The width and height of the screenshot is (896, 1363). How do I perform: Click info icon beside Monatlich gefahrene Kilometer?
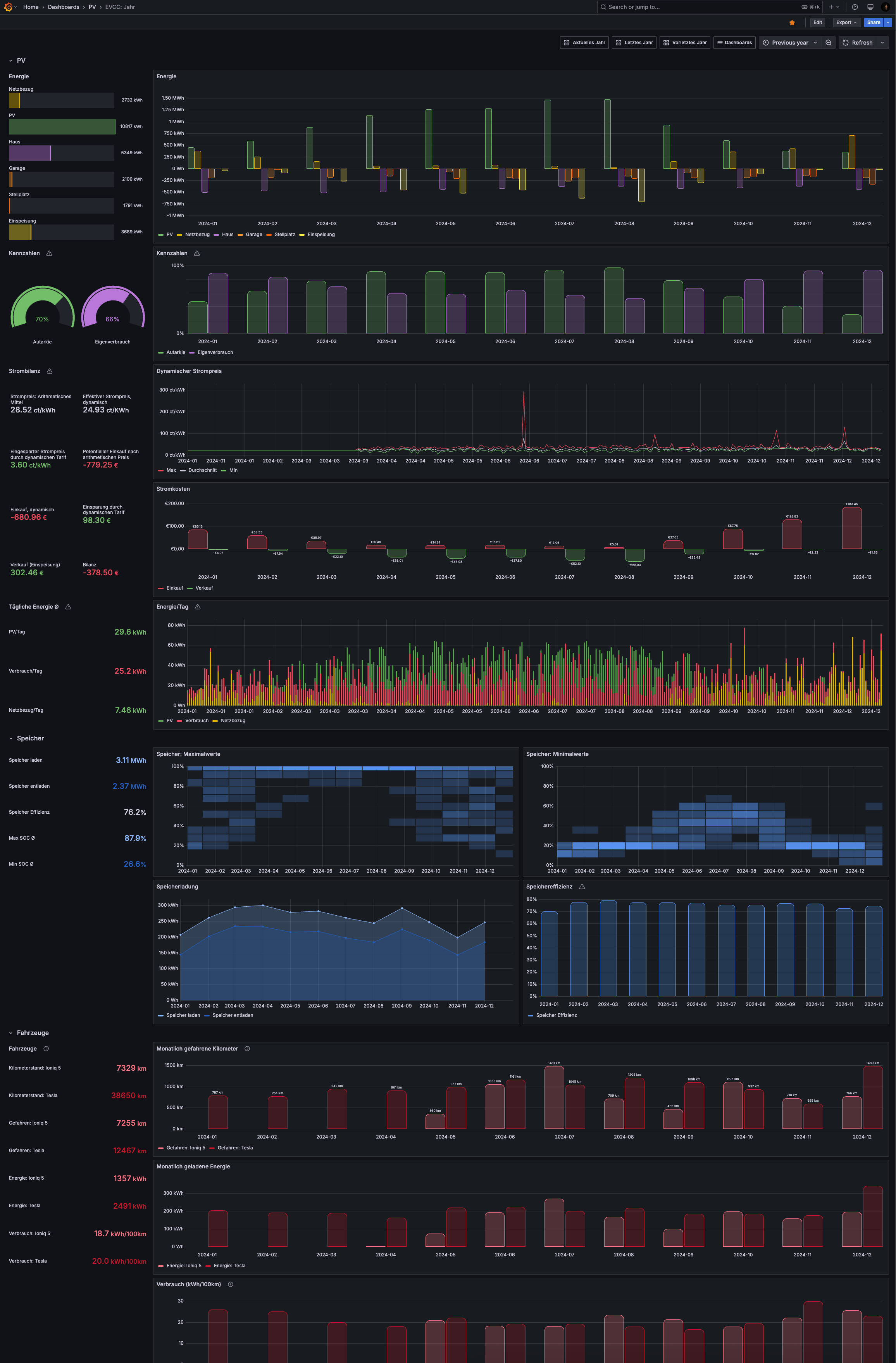247,1049
